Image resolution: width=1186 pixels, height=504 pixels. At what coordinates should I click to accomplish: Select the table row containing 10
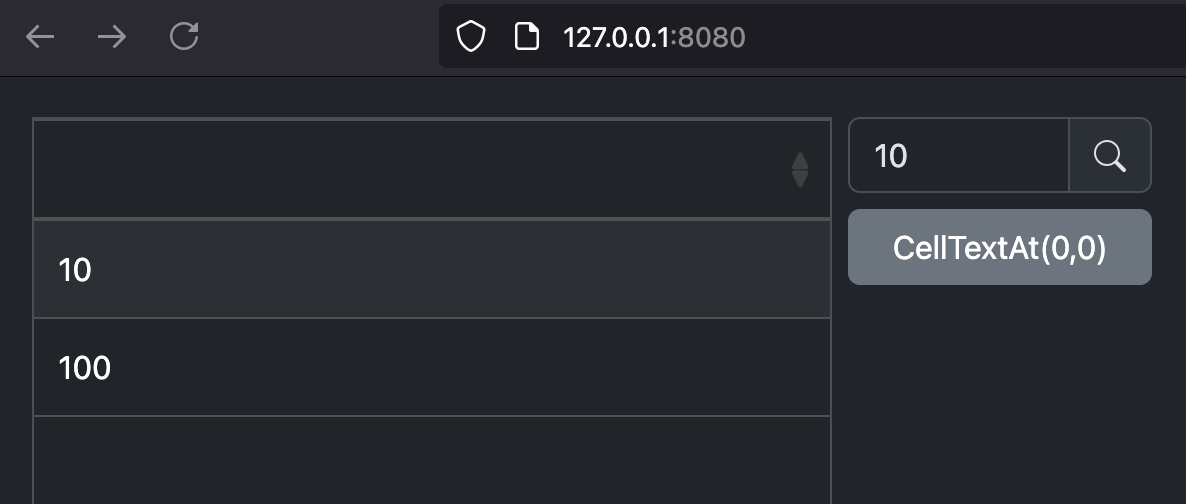click(432, 269)
